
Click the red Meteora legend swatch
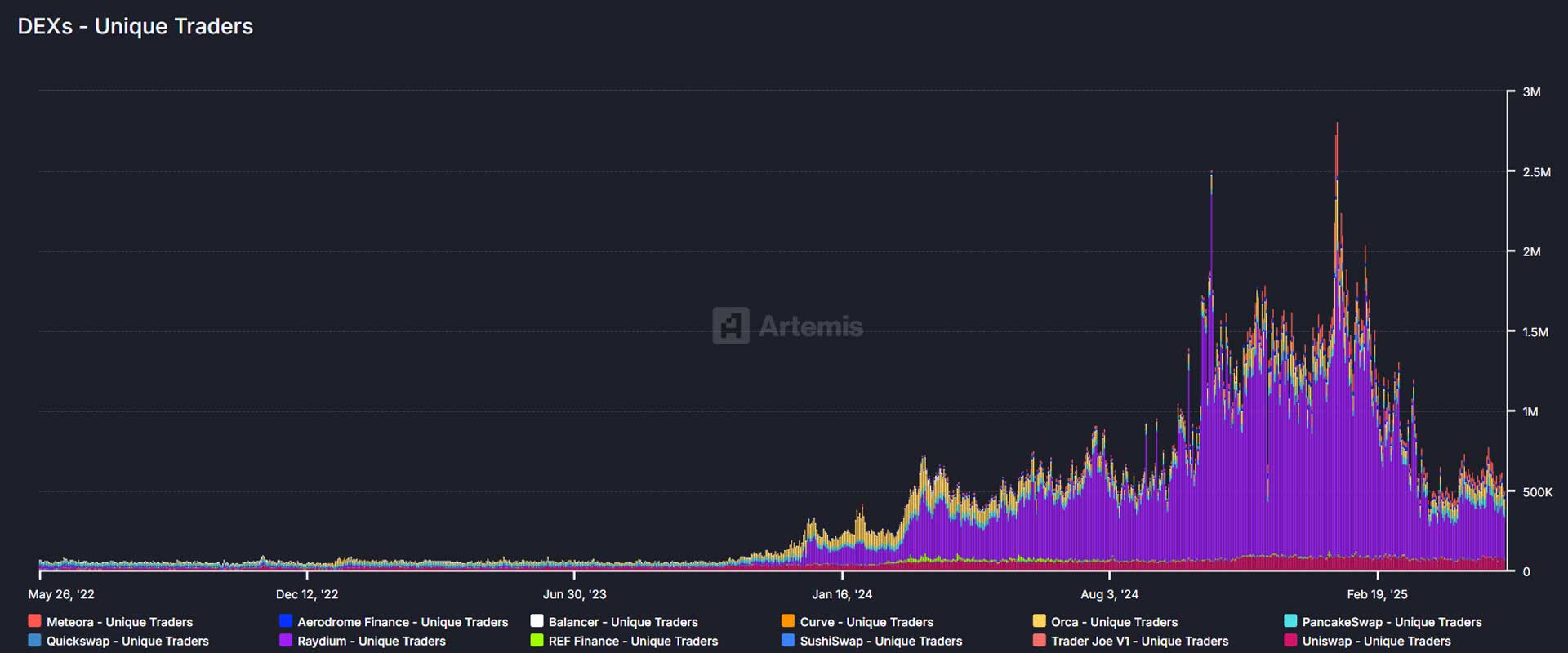[x=34, y=621]
